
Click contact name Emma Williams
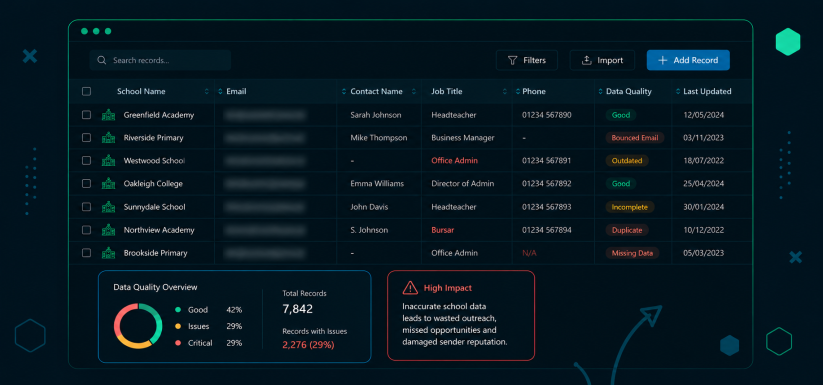(x=377, y=184)
